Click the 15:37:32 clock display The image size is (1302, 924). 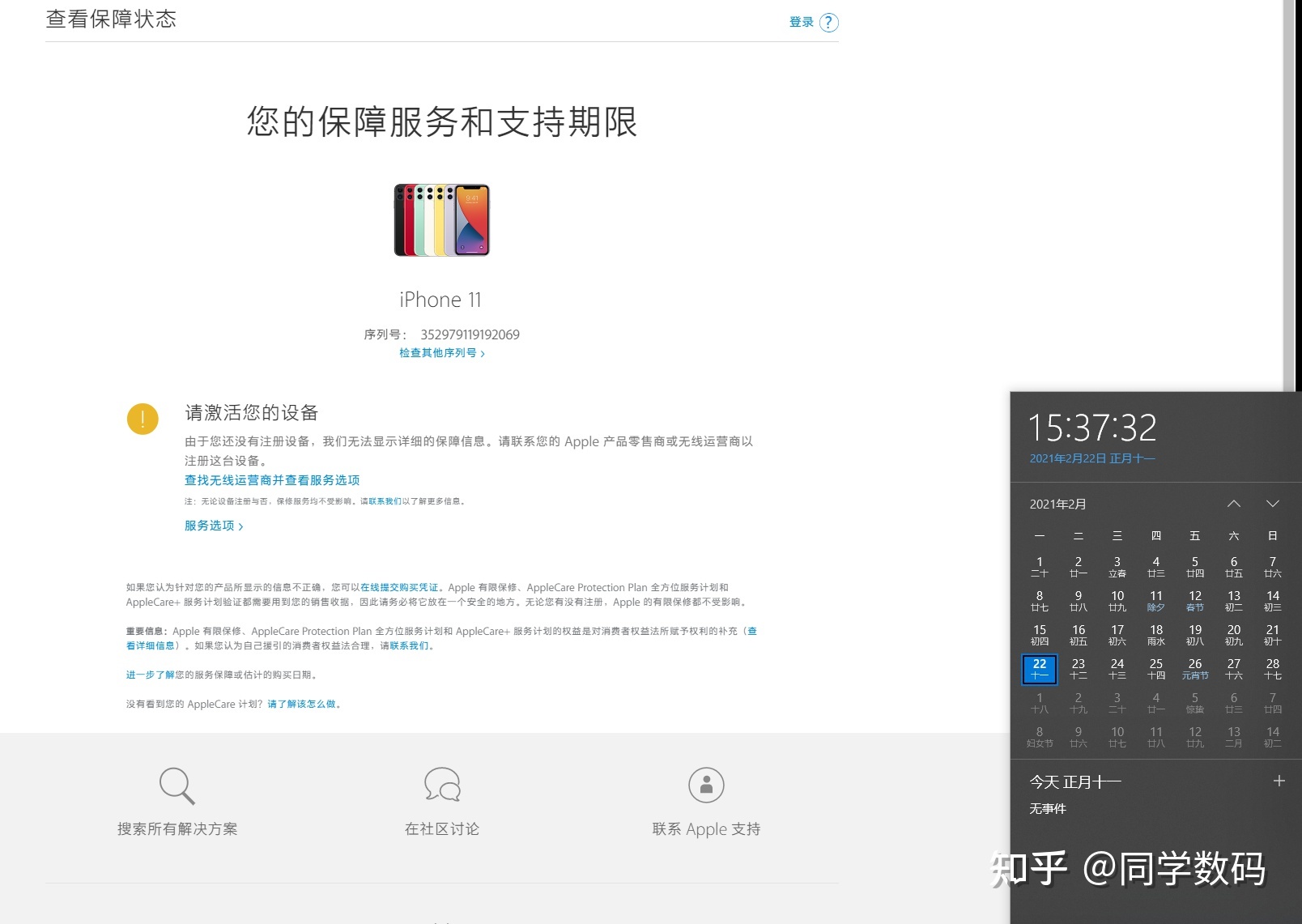1092,428
